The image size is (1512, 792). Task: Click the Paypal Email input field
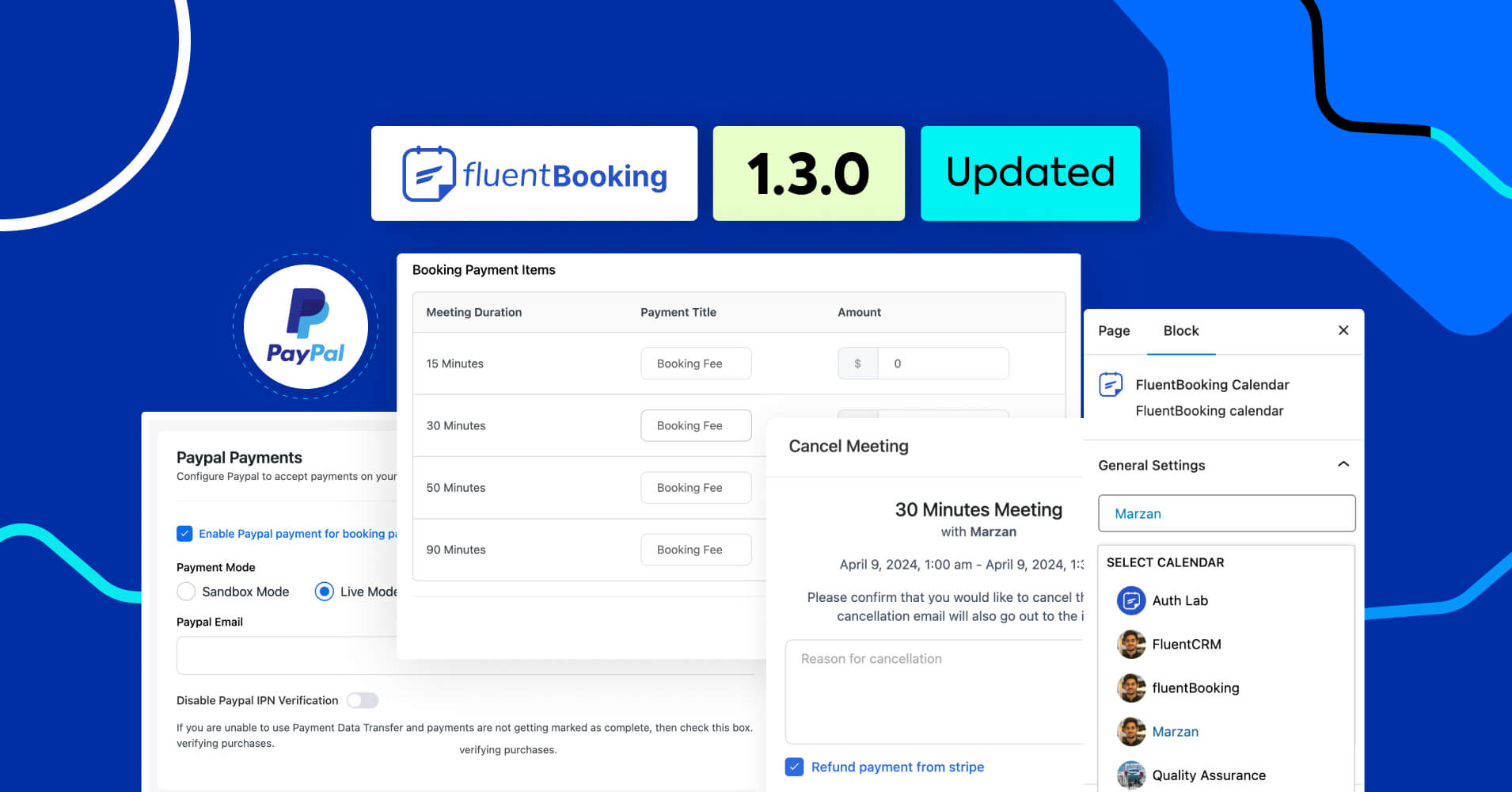click(x=465, y=656)
